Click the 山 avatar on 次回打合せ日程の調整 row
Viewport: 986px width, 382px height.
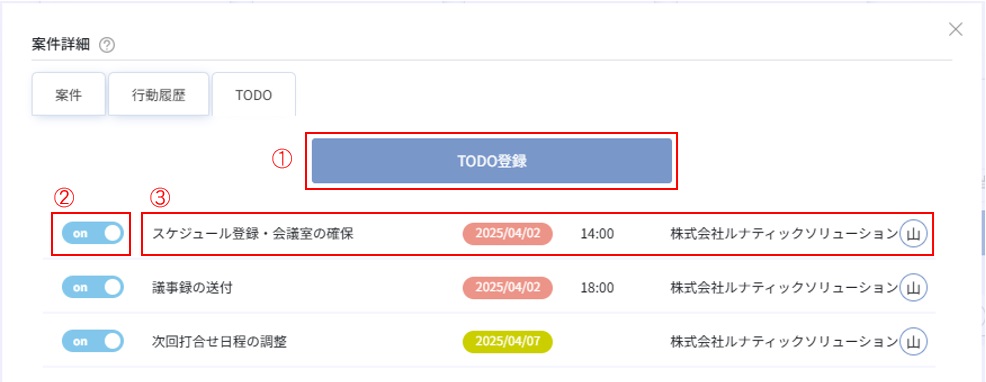point(914,342)
